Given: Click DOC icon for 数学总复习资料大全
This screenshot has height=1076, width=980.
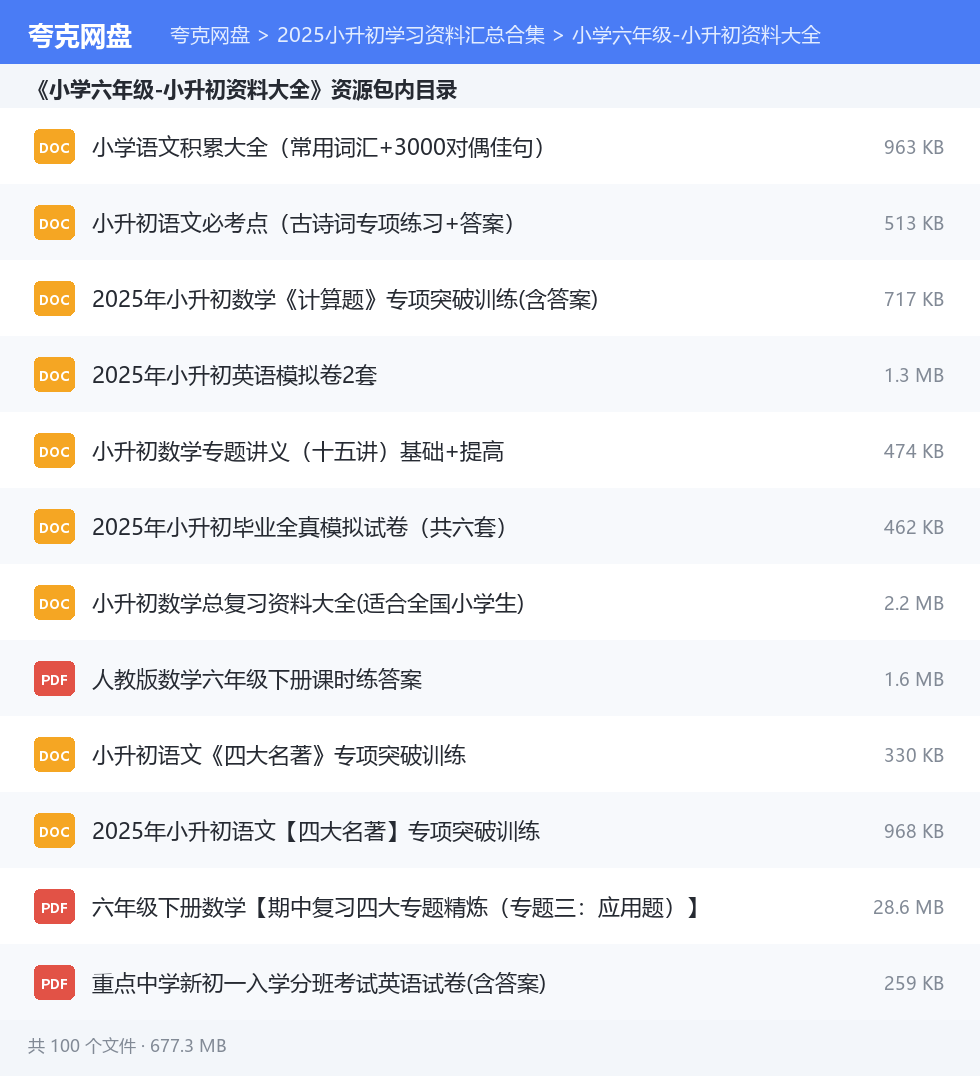Looking at the screenshot, I should click(54, 603).
